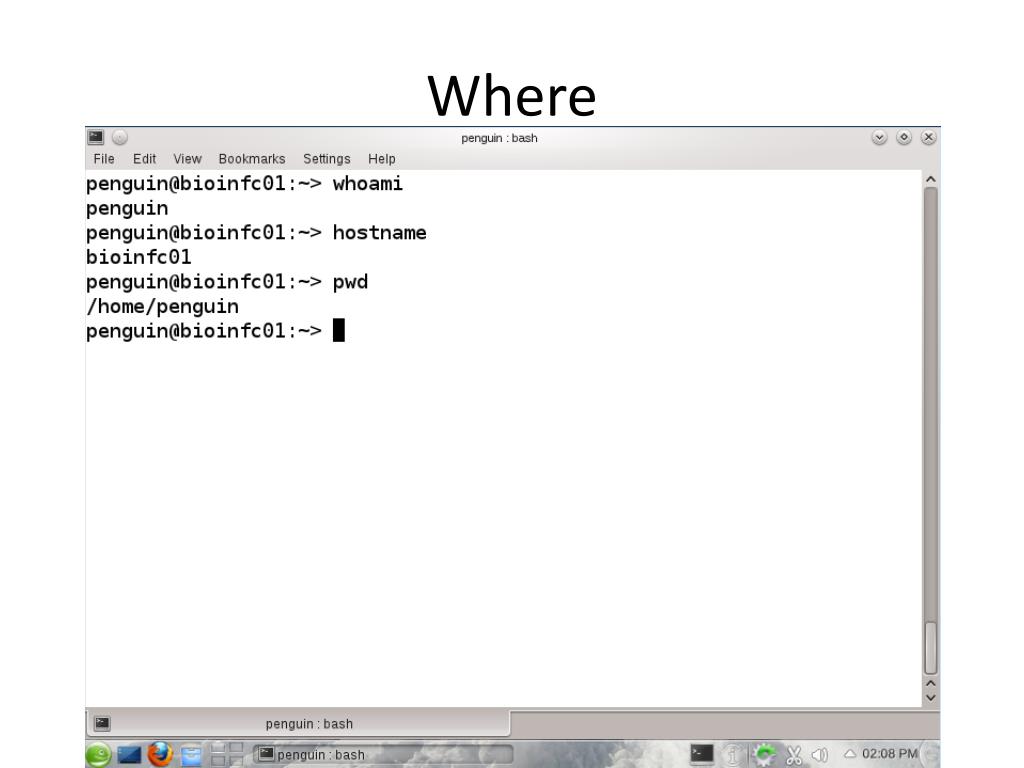This screenshot has height=768, width=1024.
Task: Click the upper arrow of bottom scrollbar arrow pair
Action: 931,683
